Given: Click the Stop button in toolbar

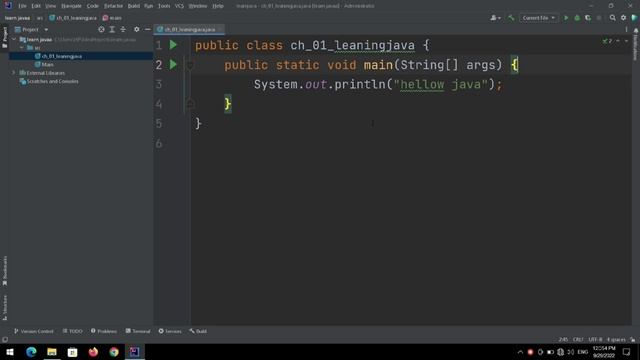Looking at the screenshot, I should (x=599, y=18).
